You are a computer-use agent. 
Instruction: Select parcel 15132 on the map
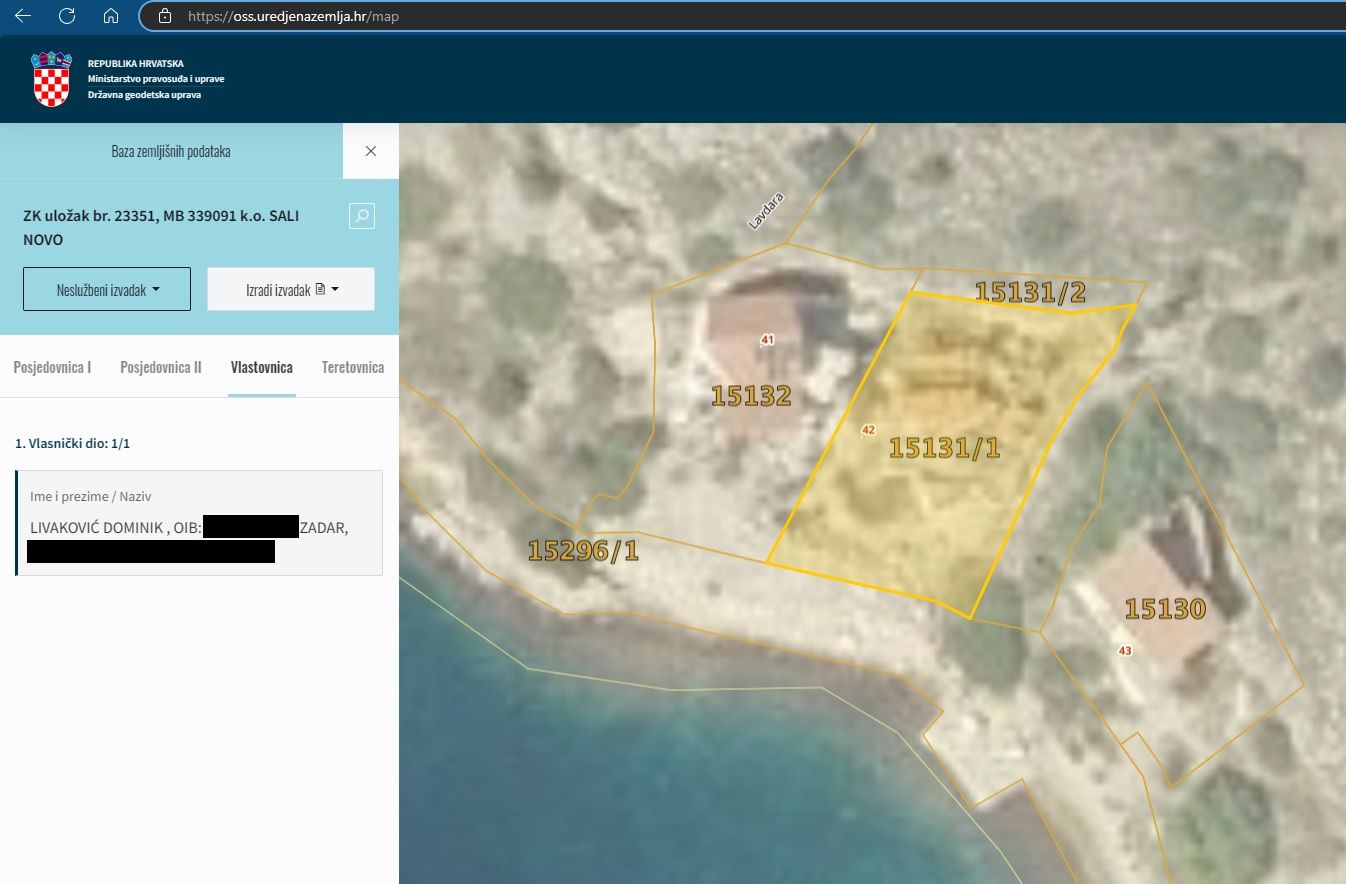[x=751, y=395]
